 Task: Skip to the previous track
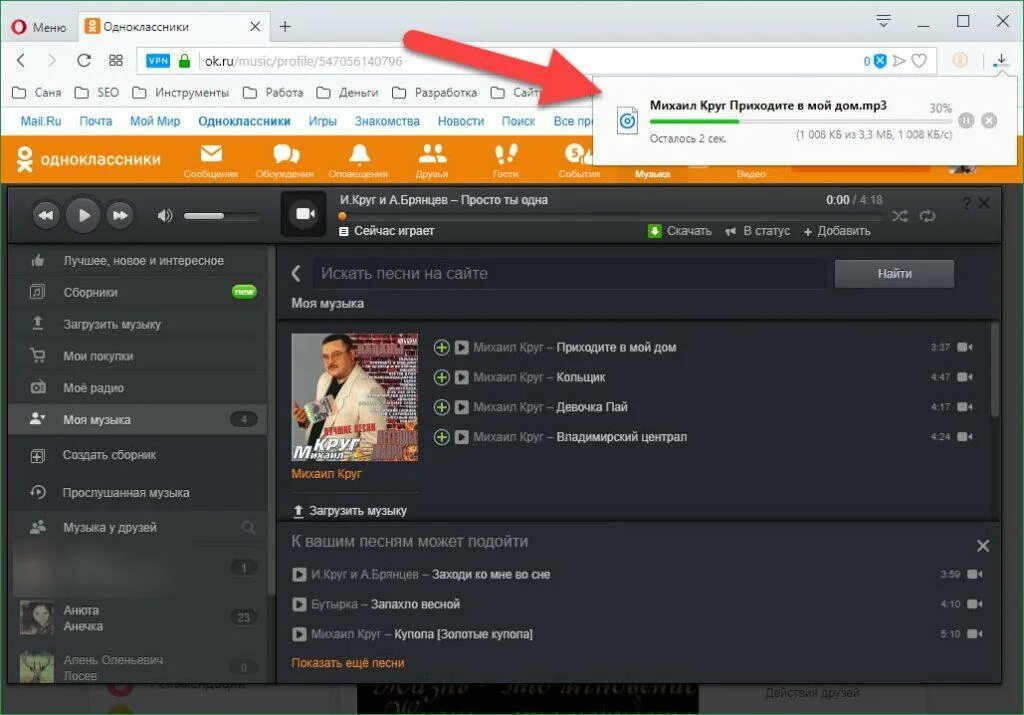[46, 215]
